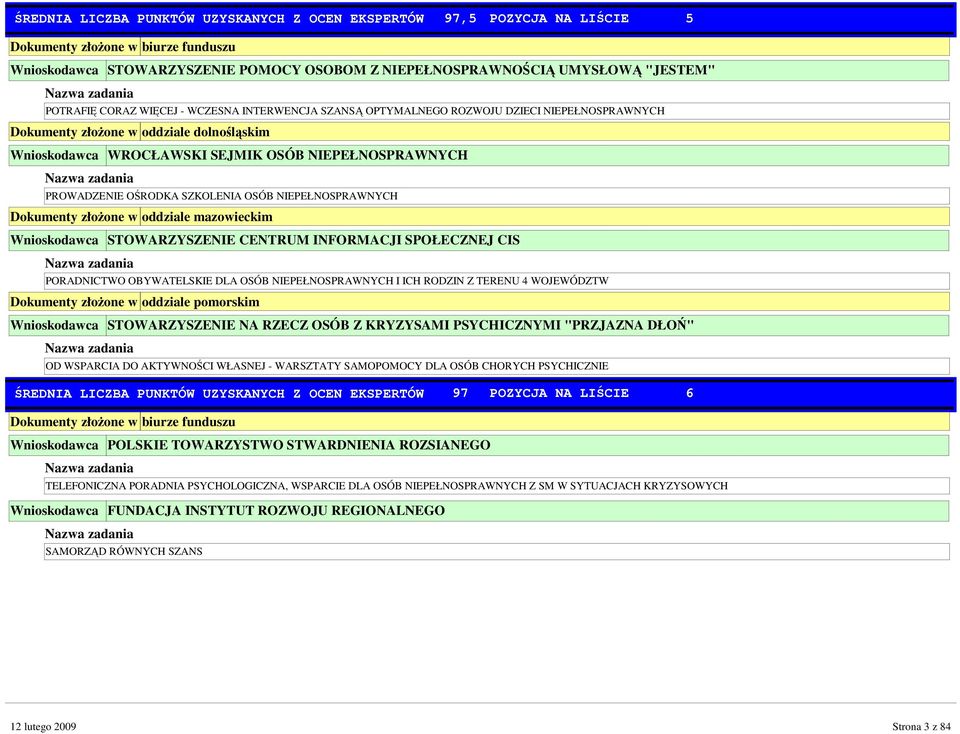Click 'Nazwa zadania' label above PROWADZENIE OŚRODKA
The width and height of the screenshot is (960, 734).
tap(89, 179)
